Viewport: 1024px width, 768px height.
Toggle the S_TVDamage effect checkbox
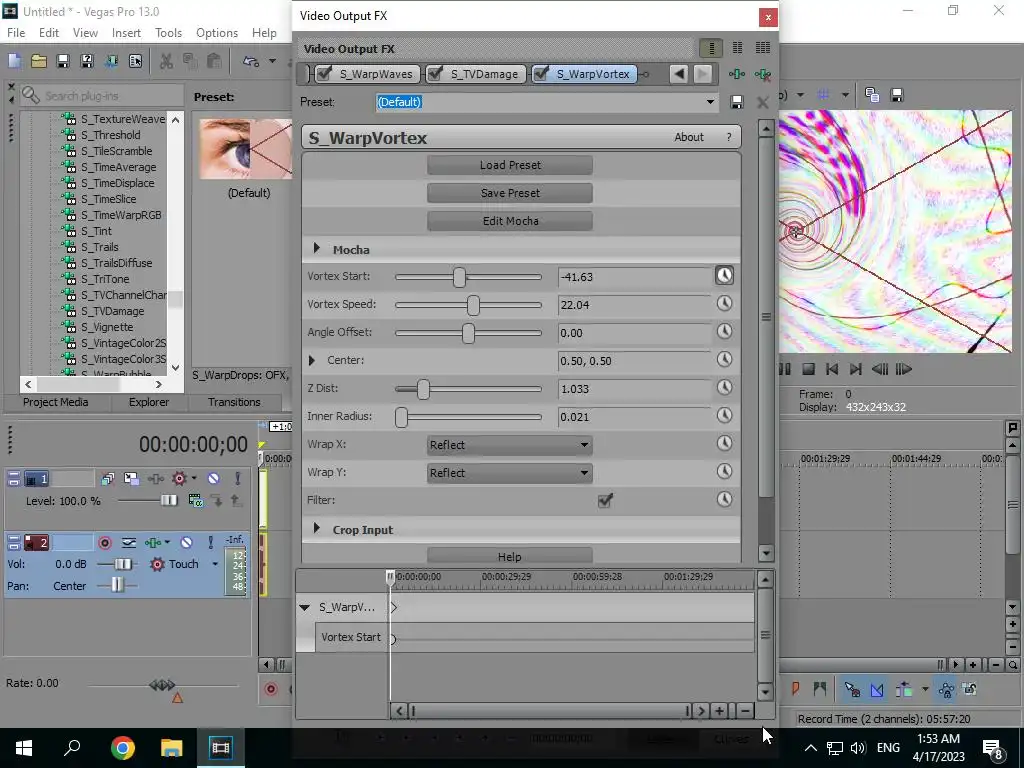pos(435,74)
